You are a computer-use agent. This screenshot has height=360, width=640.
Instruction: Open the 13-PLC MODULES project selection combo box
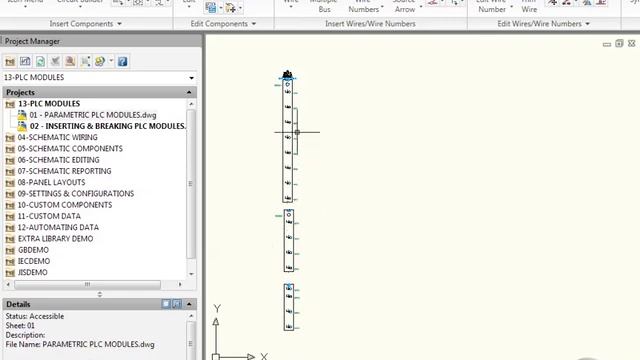99,78
